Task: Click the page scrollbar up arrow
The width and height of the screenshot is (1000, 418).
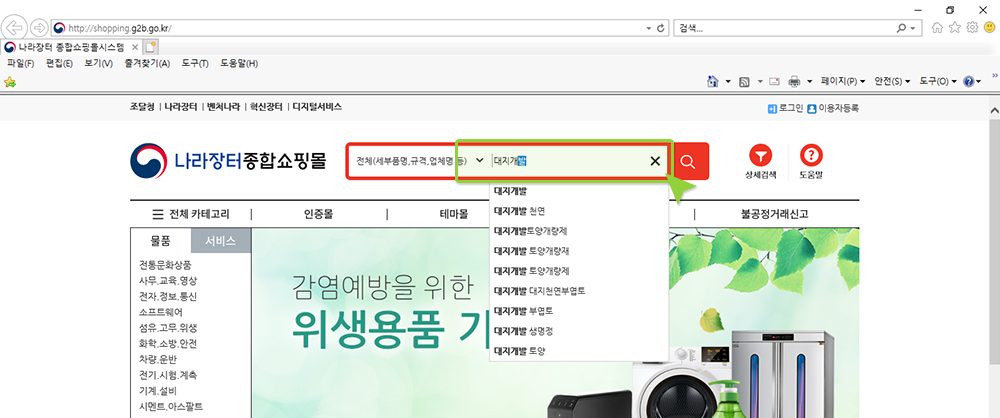Action: (x=994, y=111)
